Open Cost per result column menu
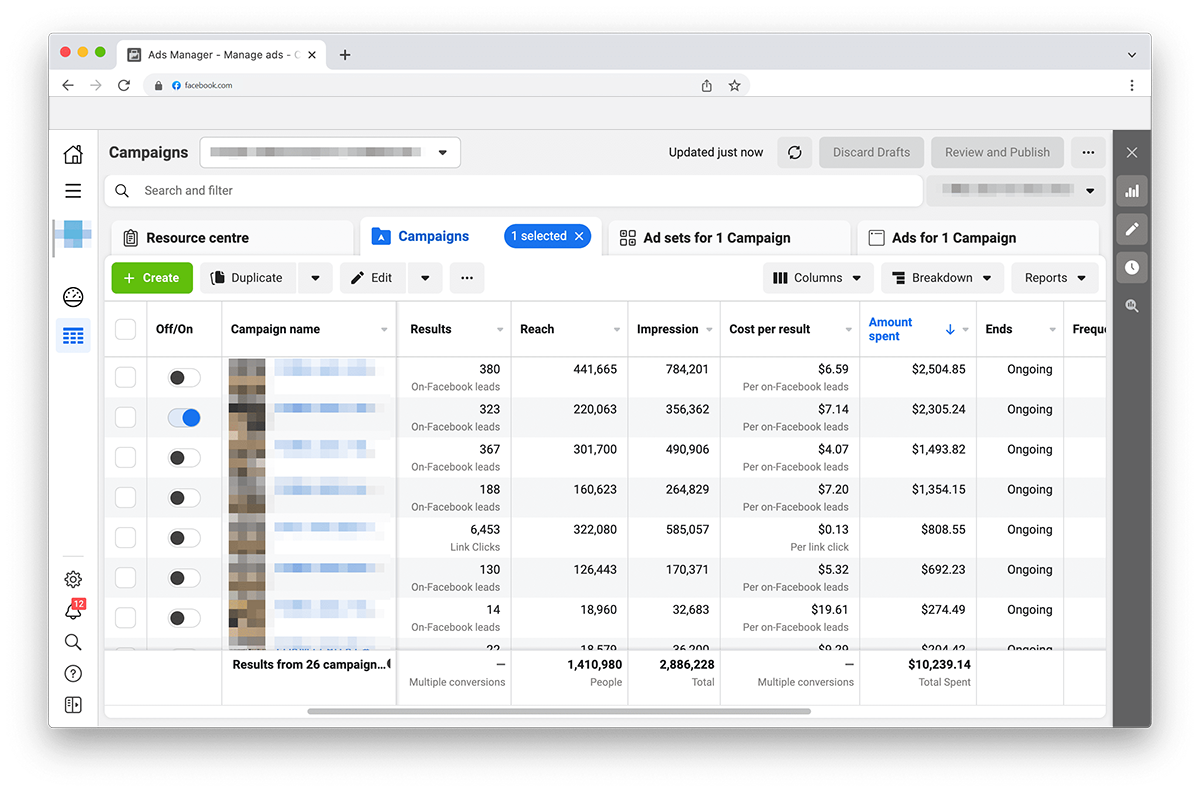Screen dimensions: 1200x792 [849, 330]
